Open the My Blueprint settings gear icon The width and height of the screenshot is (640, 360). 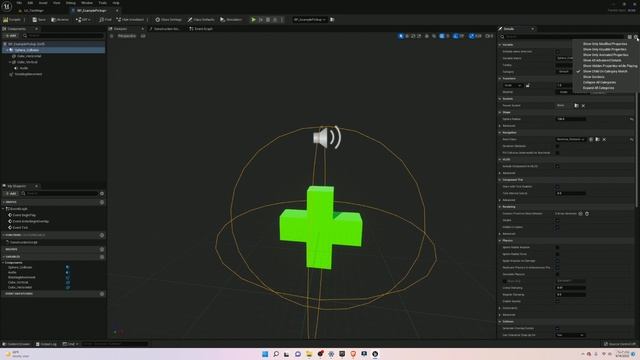(102, 193)
